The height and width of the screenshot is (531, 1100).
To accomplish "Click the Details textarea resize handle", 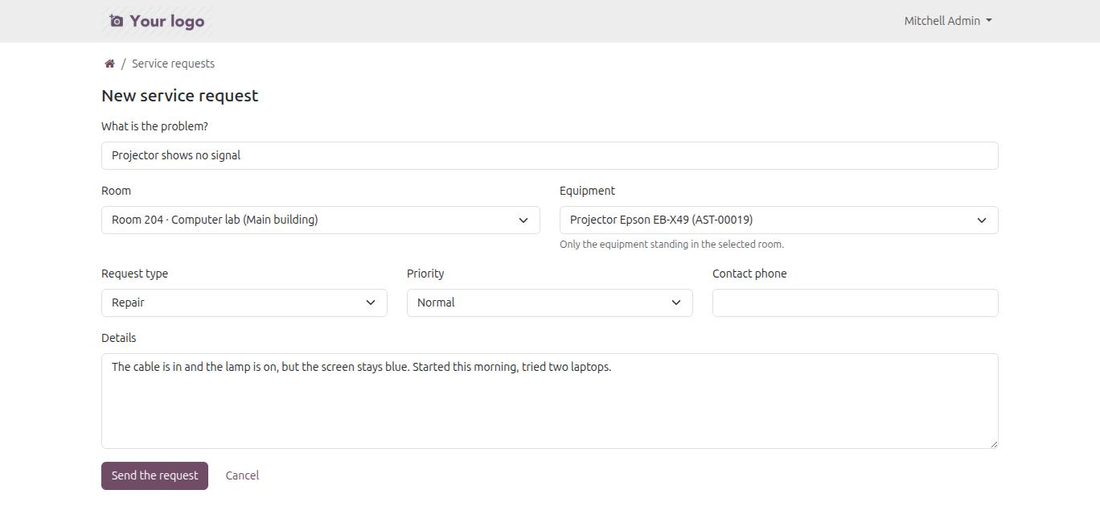I will pos(993,444).
